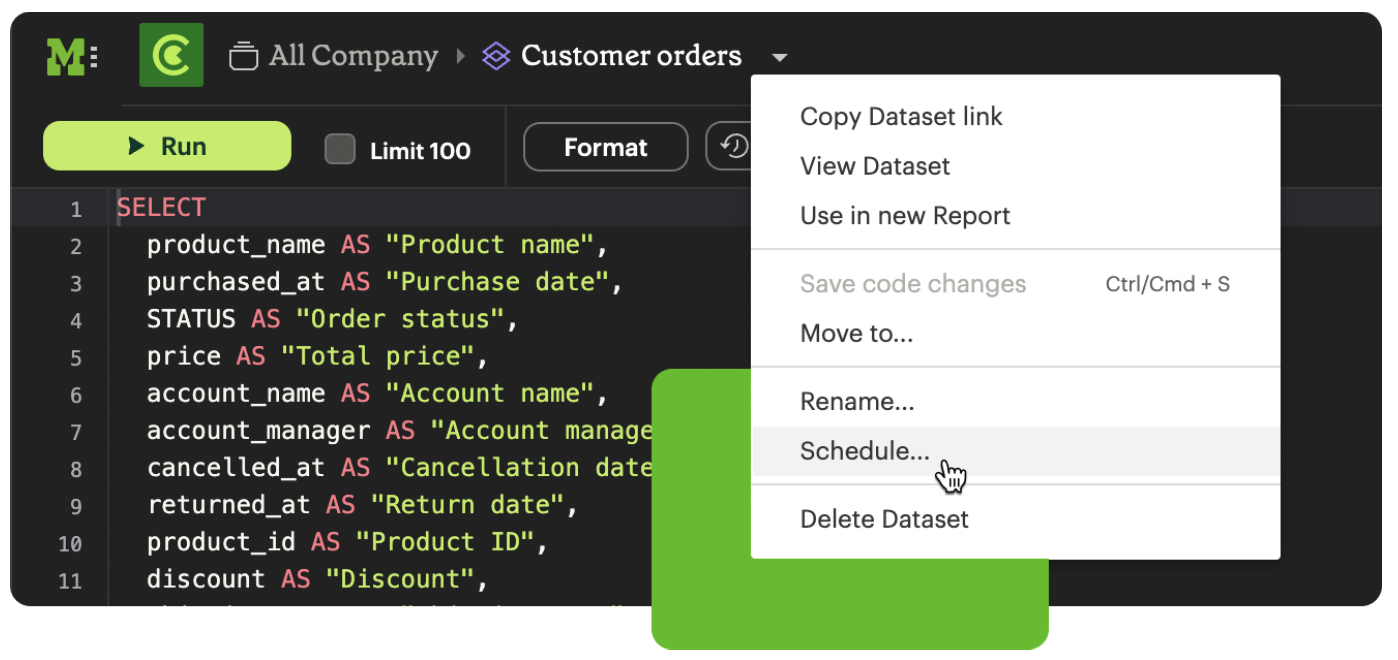Choose View Dataset in the menu
Screen dimensions: 1398x660
875,166
